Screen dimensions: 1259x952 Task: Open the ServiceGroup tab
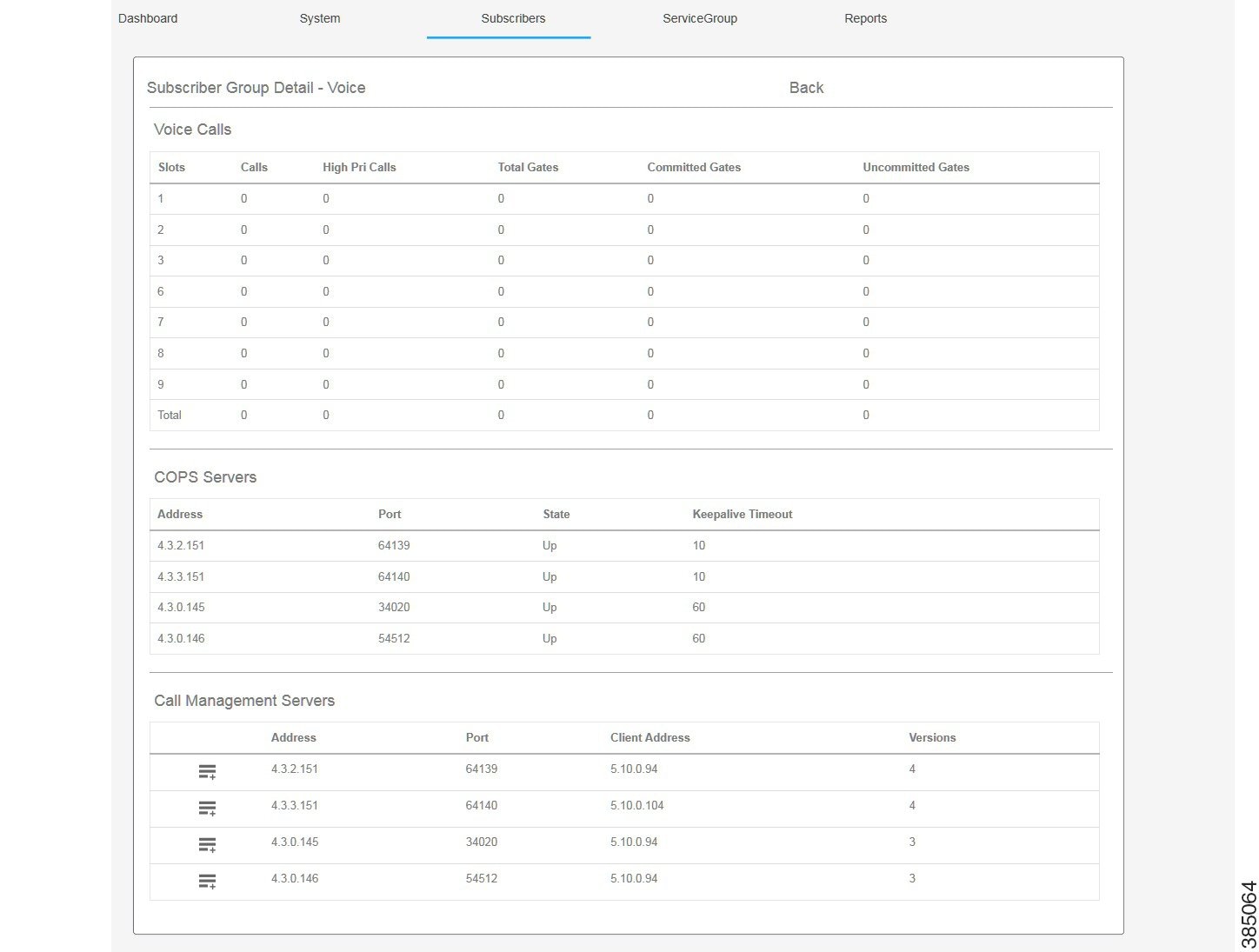699,18
